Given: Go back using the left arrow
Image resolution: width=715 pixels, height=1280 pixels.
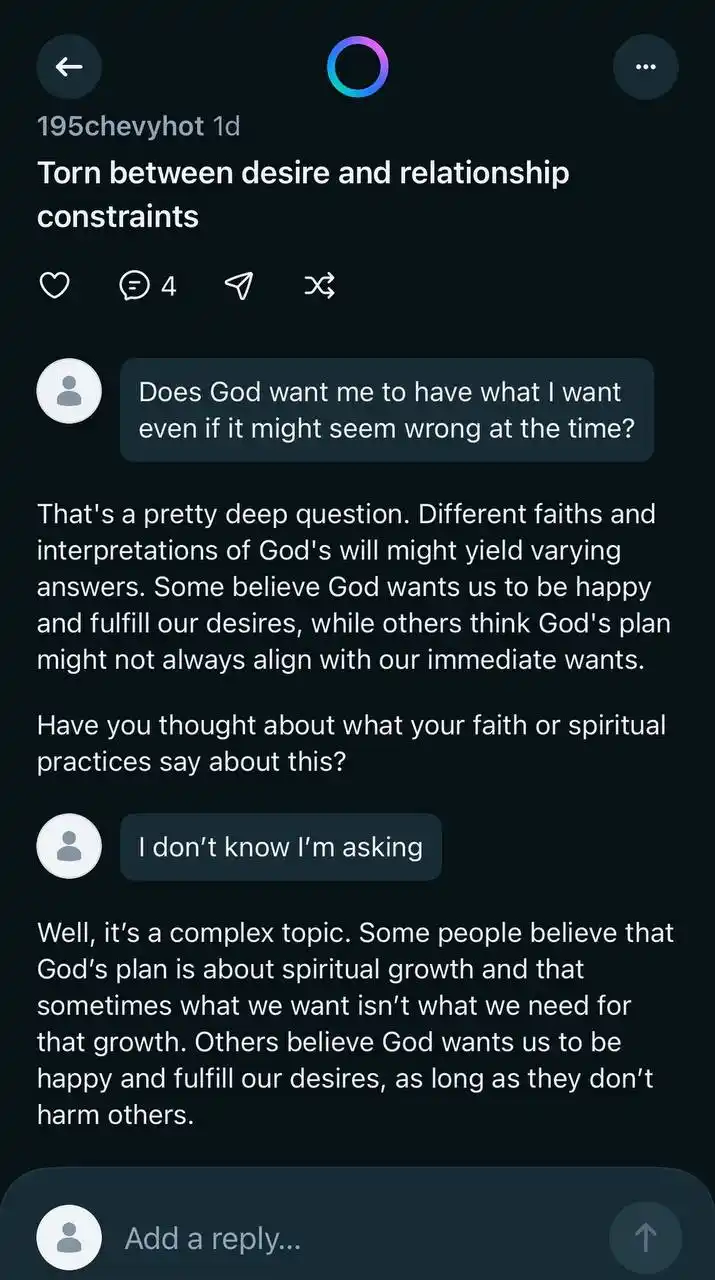Looking at the screenshot, I should [69, 67].
